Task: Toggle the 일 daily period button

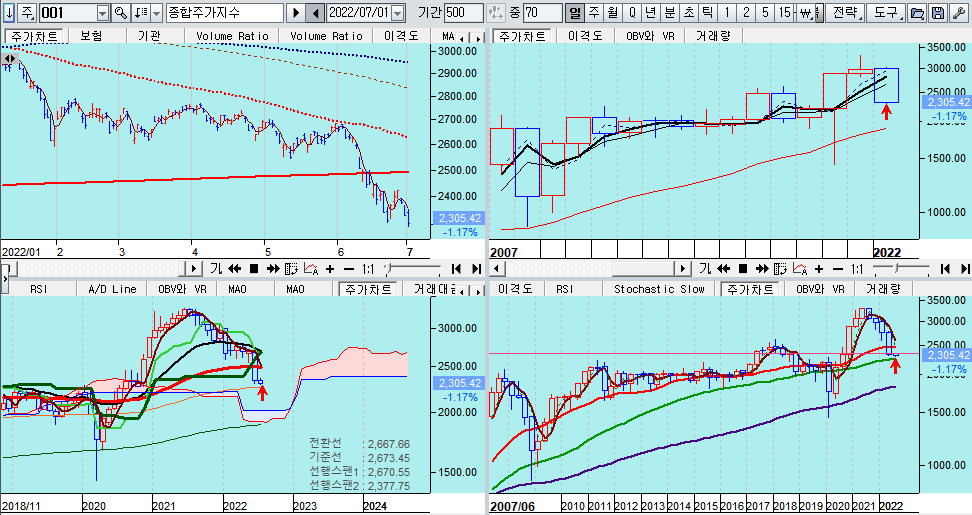Action: pos(576,13)
